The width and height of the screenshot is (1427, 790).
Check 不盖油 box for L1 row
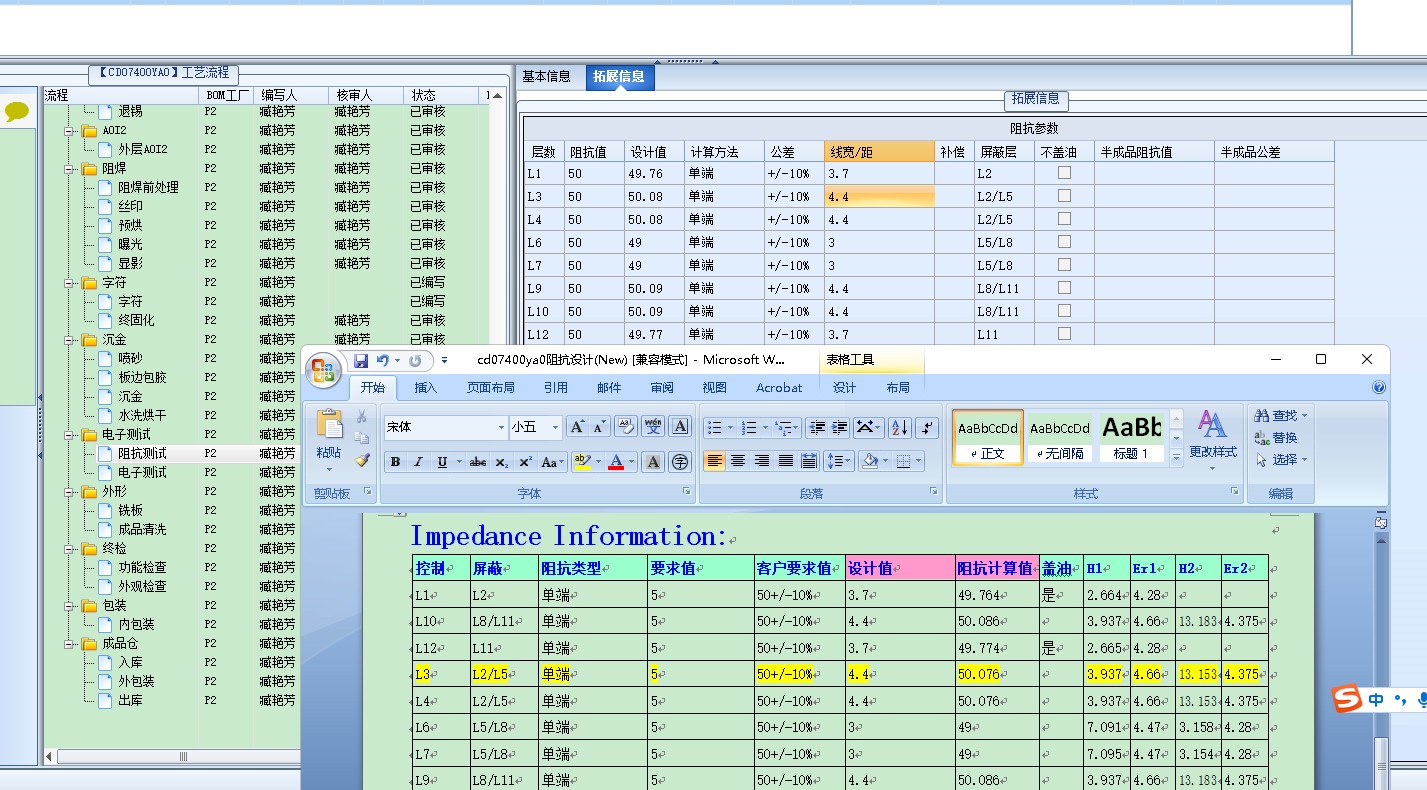pos(1064,173)
